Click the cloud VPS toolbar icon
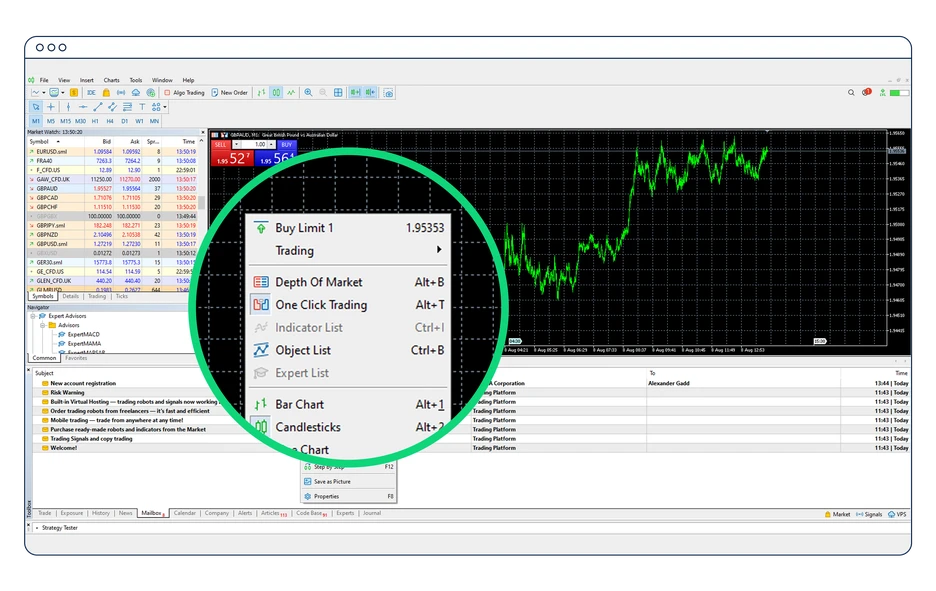Image resolution: width=936 pixels, height=591 pixels. (x=136, y=93)
